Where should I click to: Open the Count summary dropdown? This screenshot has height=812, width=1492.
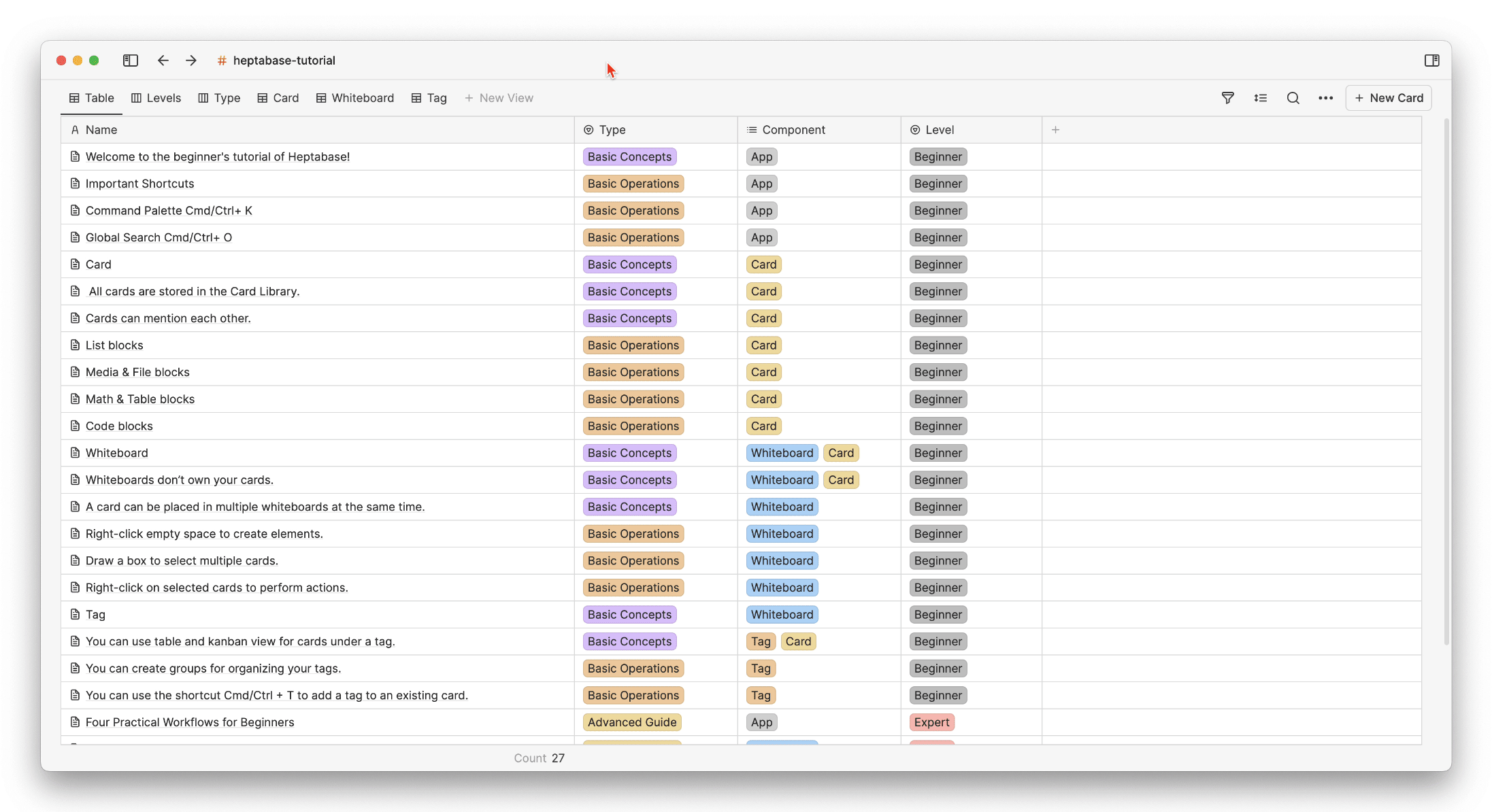(x=540, y=758)
